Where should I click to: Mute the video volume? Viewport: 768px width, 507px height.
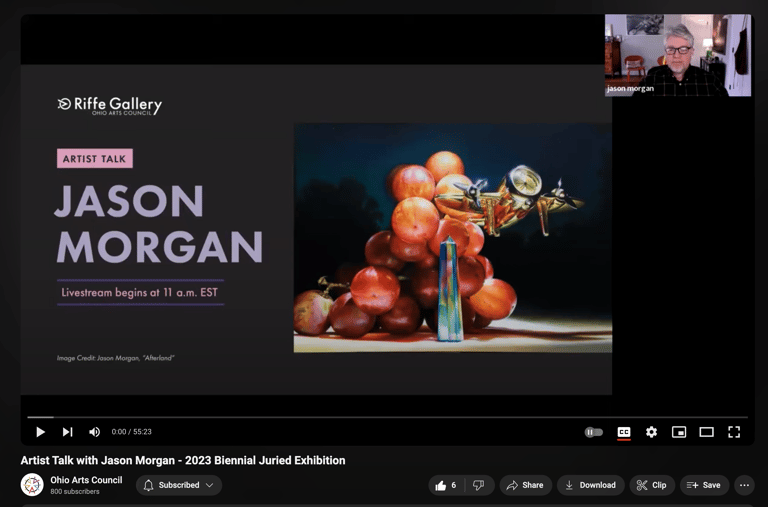click(94, 432)
